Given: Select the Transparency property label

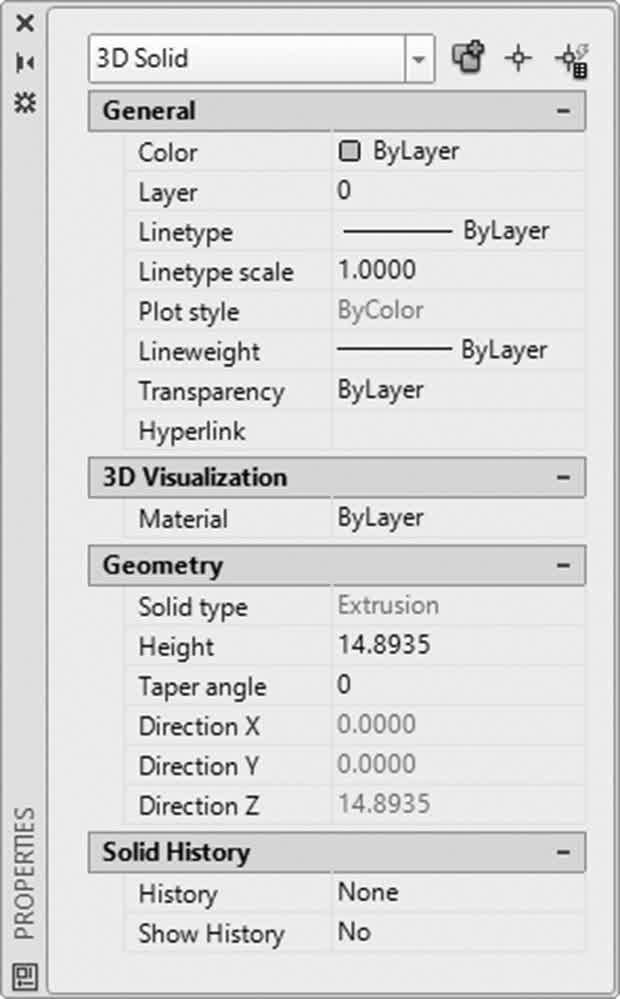Looking at the screenshot, I should pos(211,392).
